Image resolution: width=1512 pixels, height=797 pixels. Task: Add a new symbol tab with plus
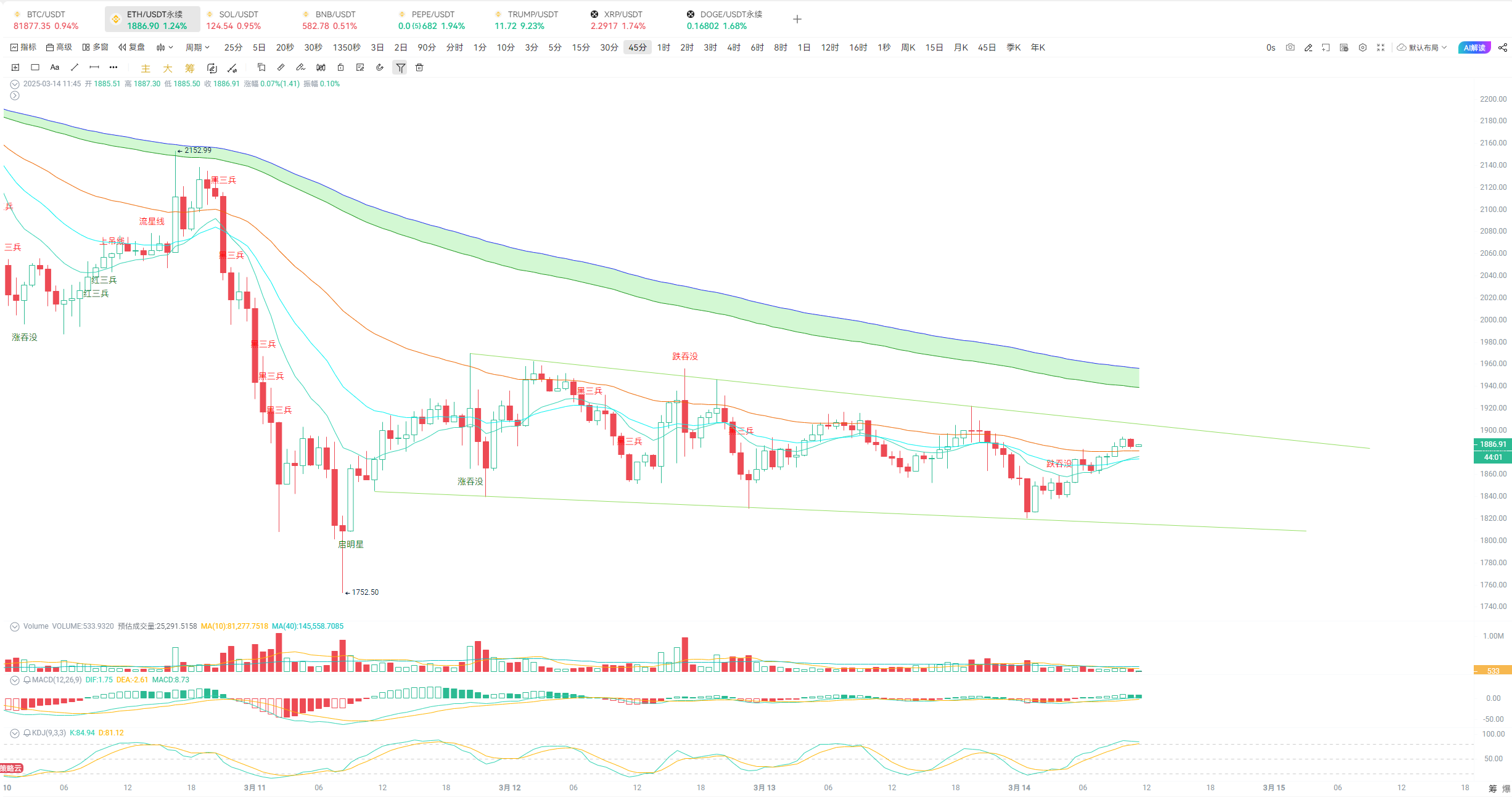797,19
